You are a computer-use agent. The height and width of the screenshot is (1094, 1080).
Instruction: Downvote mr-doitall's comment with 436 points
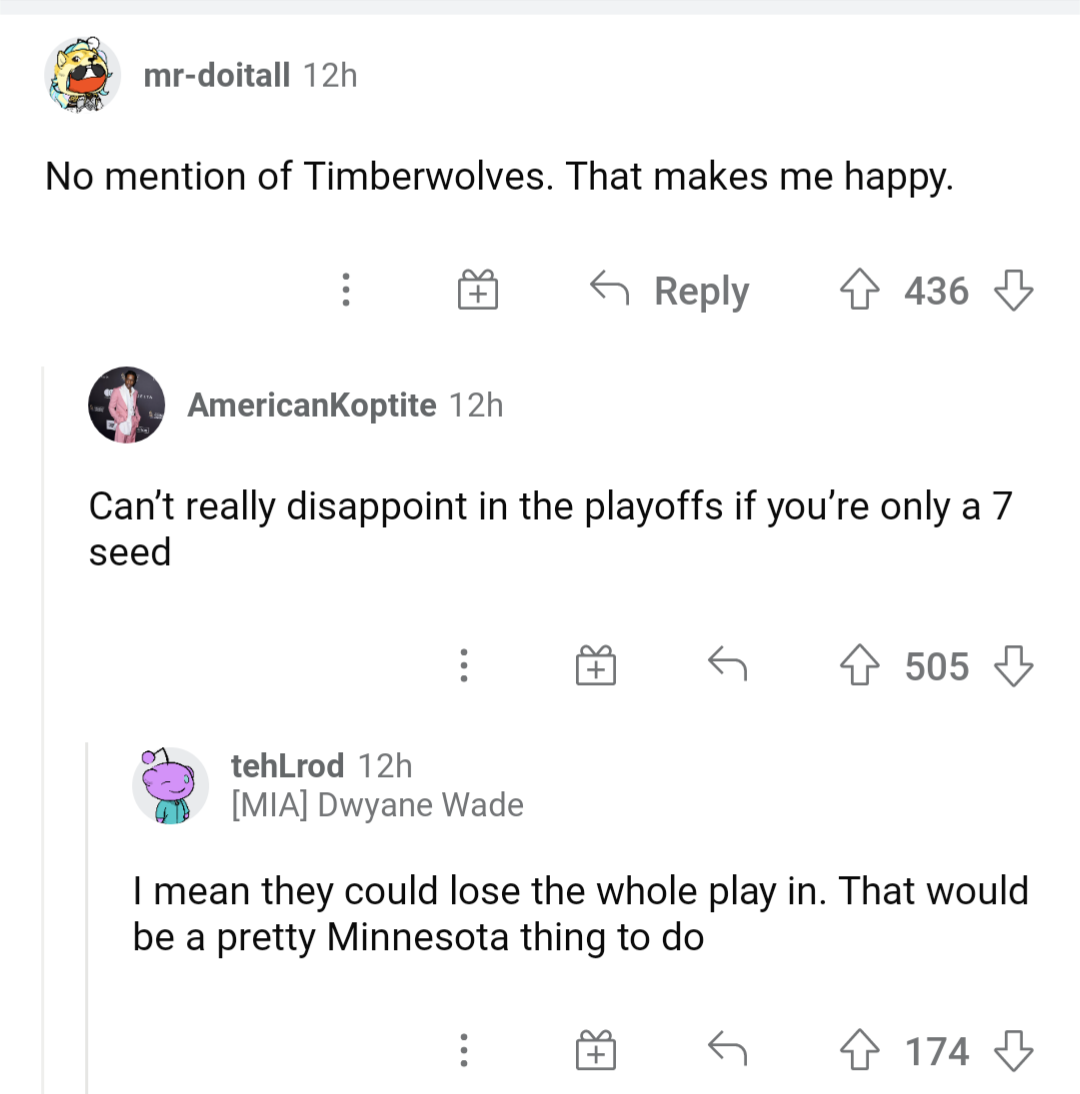point(1013,291)
